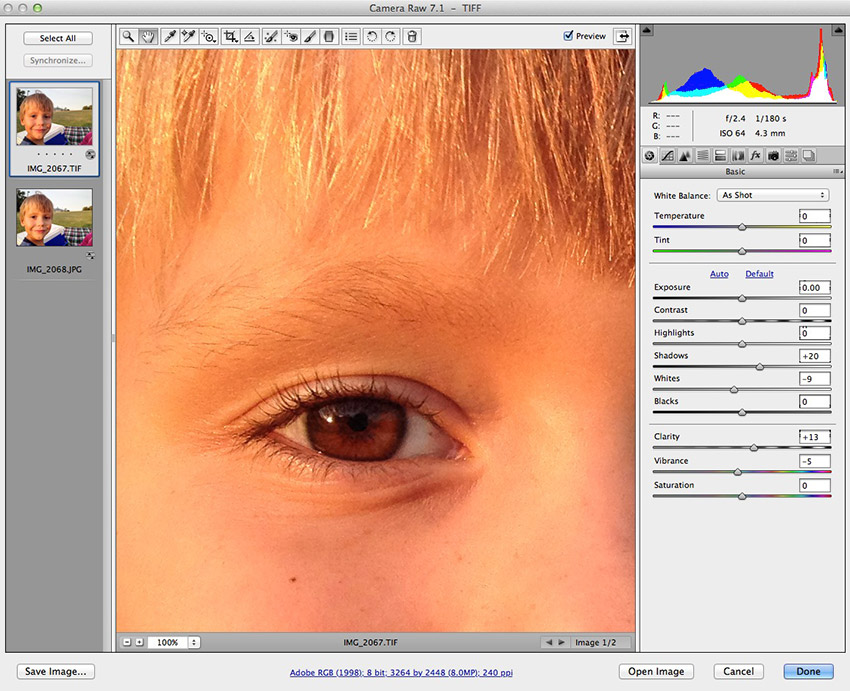Click the Shadows +20 value field
This screenshot has height=691, width=850.
click(815, 356)
